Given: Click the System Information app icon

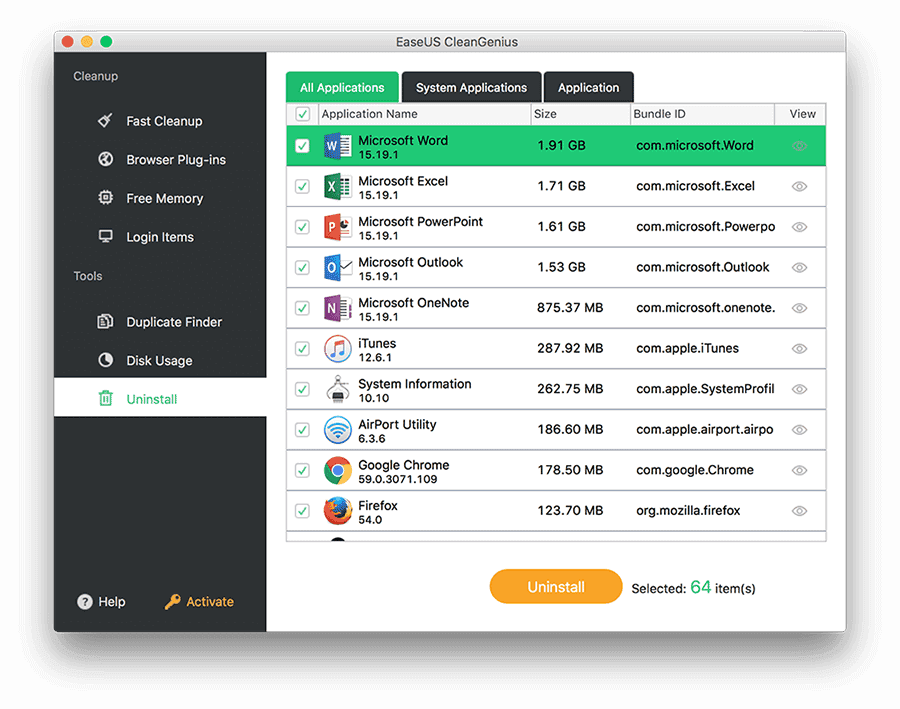Looking at the screenshot, I should [x=338, y=389].
